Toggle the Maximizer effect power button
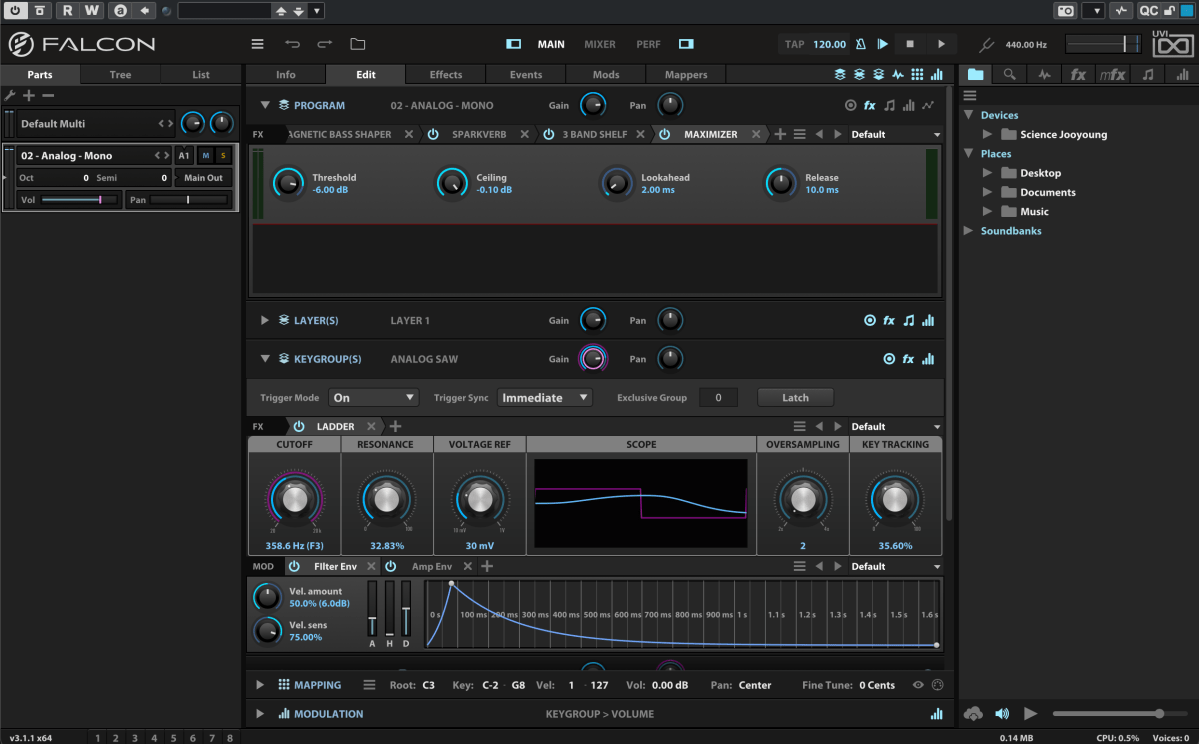The height and width of the screenshot is (744, 1199). [665, 134]
